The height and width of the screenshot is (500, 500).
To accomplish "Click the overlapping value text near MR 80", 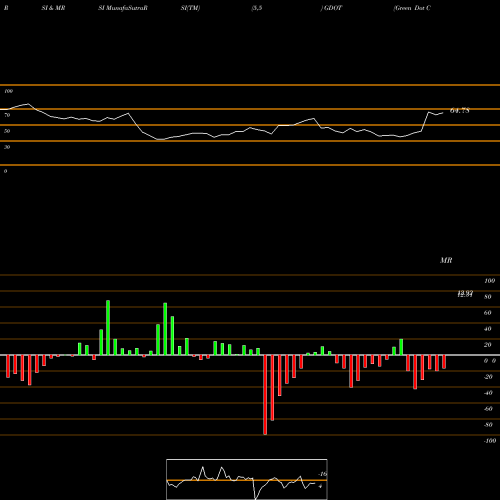I will (465, 294).
